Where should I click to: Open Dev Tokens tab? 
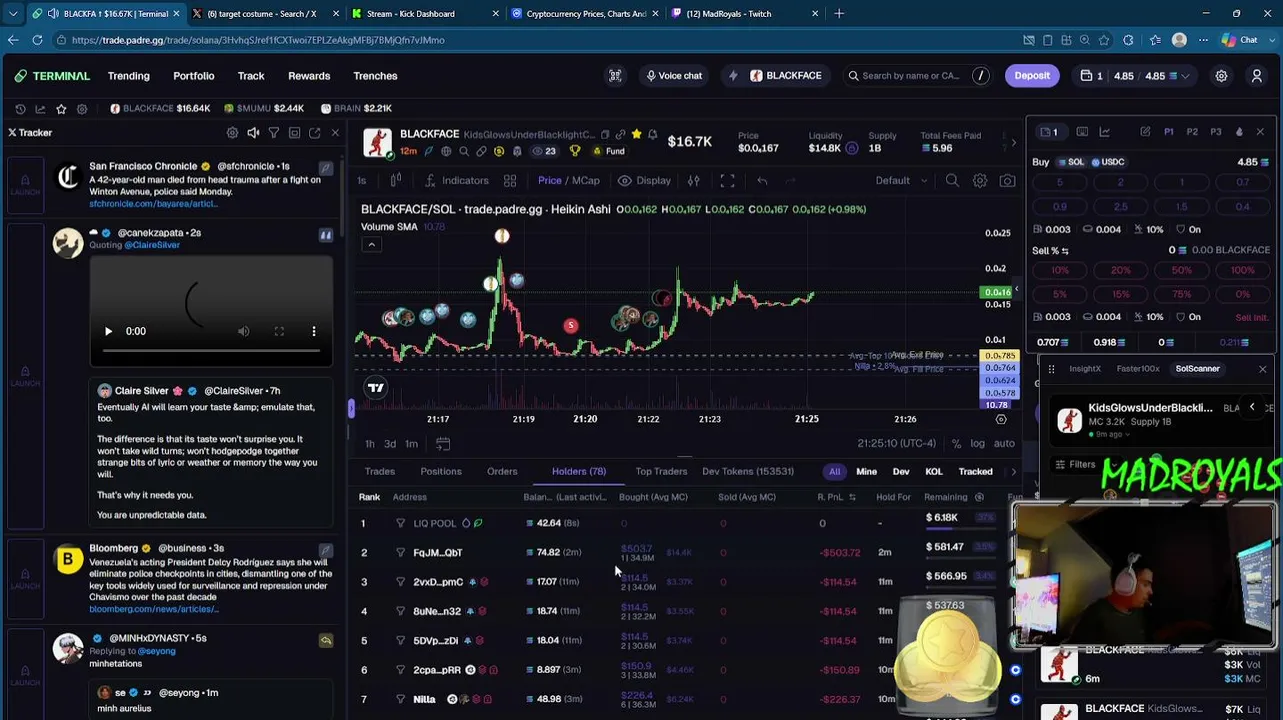[x=748, y=472]
